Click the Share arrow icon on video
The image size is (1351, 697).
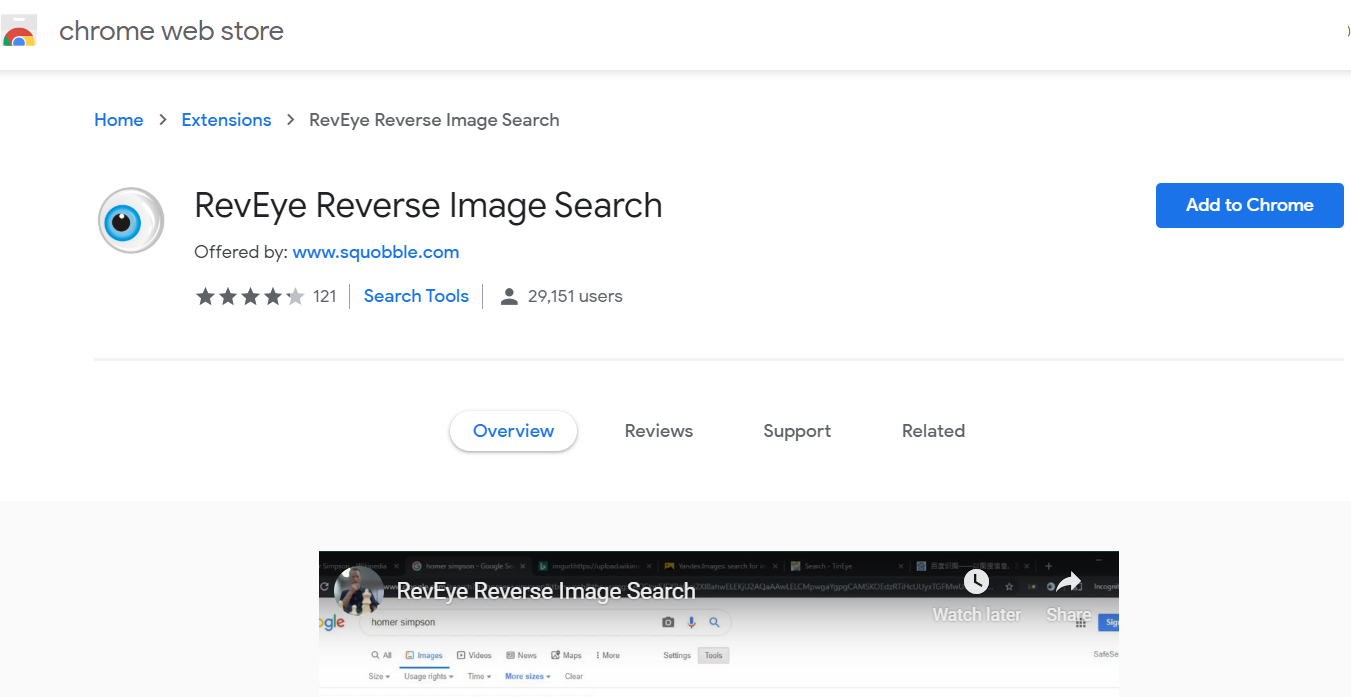pyautogui.click(x=1069, y=582)
